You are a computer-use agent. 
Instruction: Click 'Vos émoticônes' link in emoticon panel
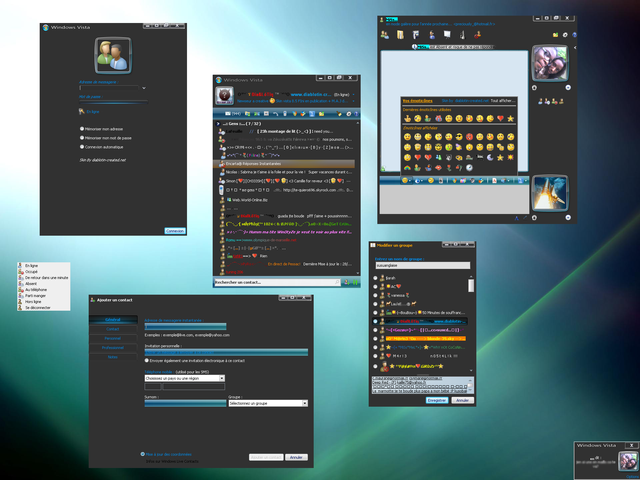click(418, 101)
